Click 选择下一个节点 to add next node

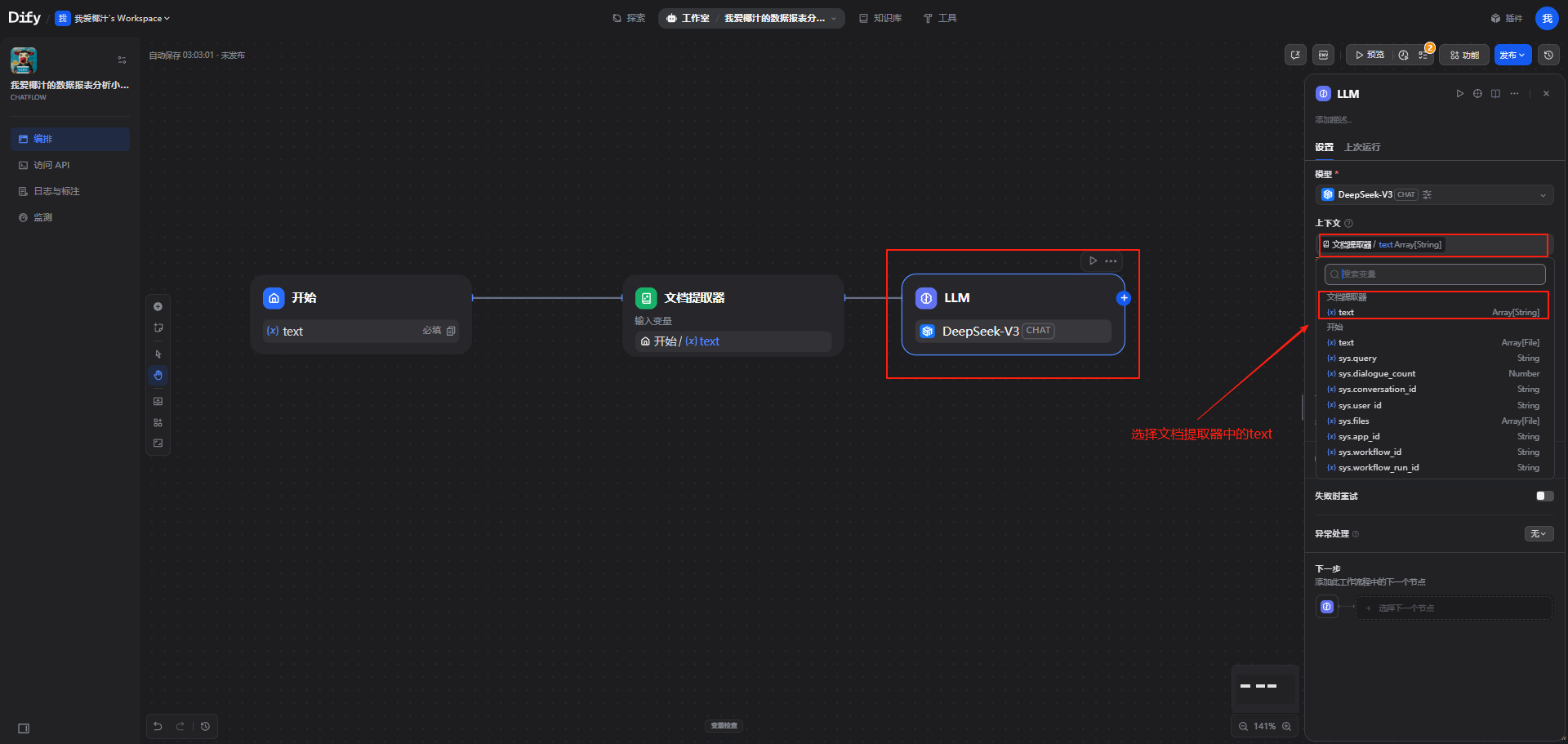pos(1454,608)
